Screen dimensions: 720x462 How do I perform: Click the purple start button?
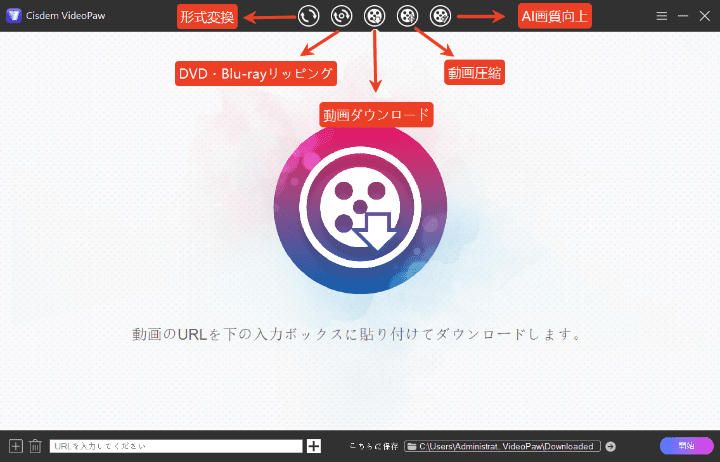(x=686, y=445)
